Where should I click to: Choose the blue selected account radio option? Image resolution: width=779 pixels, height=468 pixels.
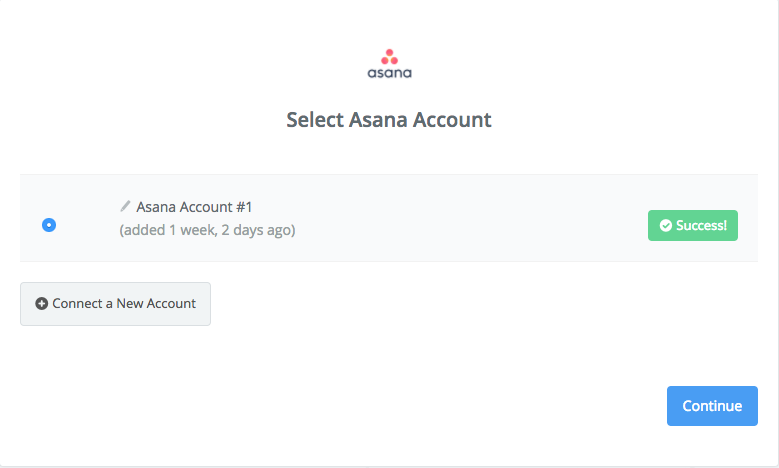point(49,225)
